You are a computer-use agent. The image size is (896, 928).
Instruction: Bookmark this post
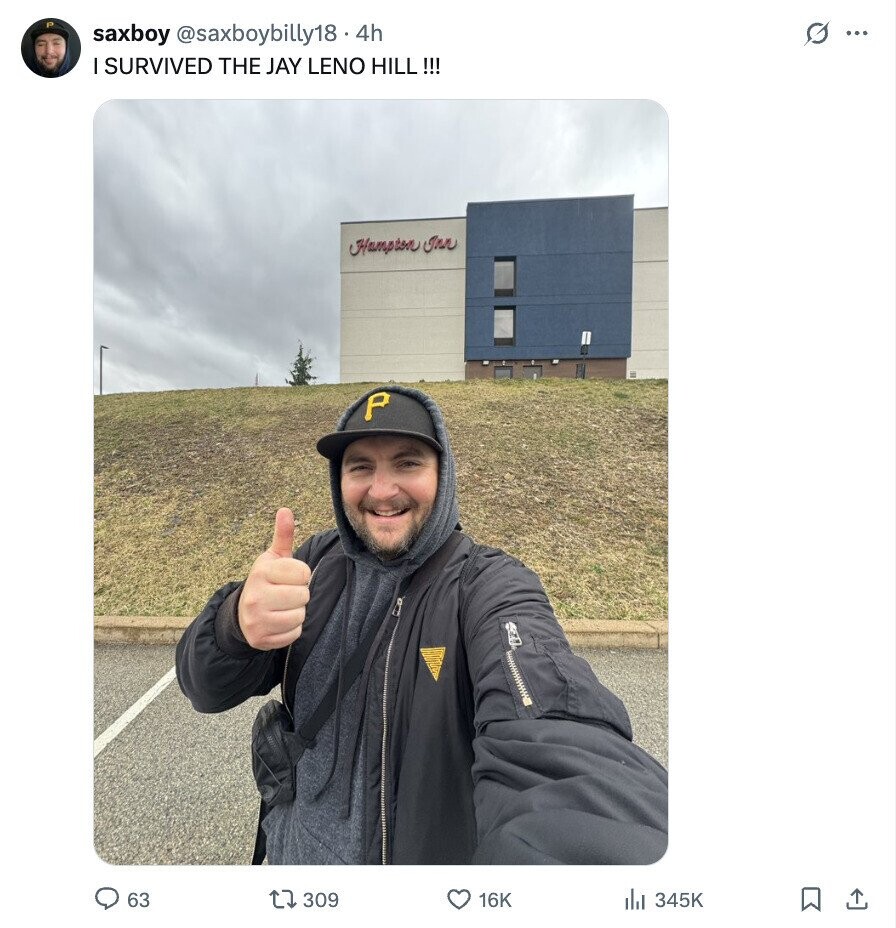tap(811, 899)
